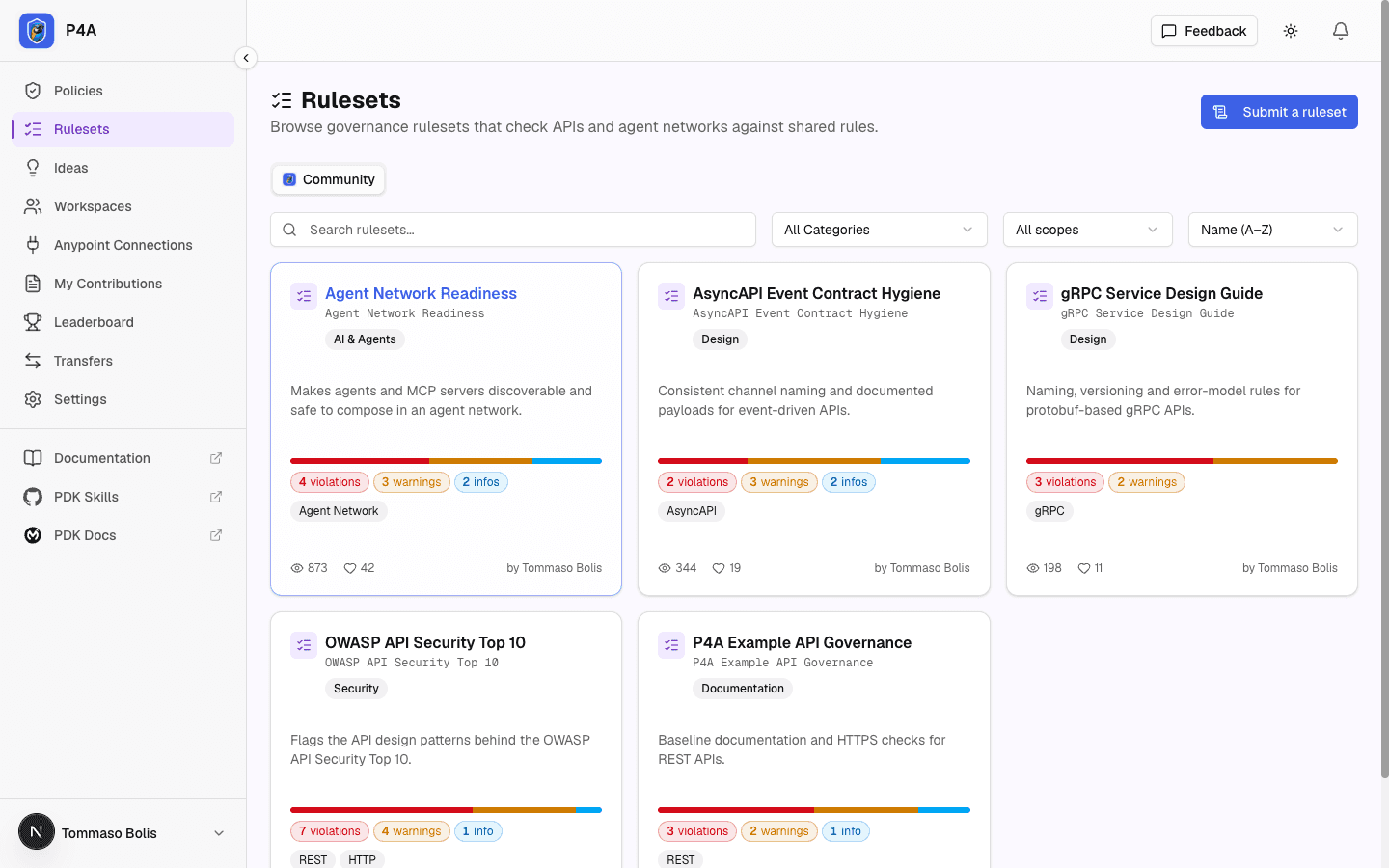Screen dimensions: 1389x868
Task: Click the PDK Skills GitHub icon
Action: coord(33,497)
